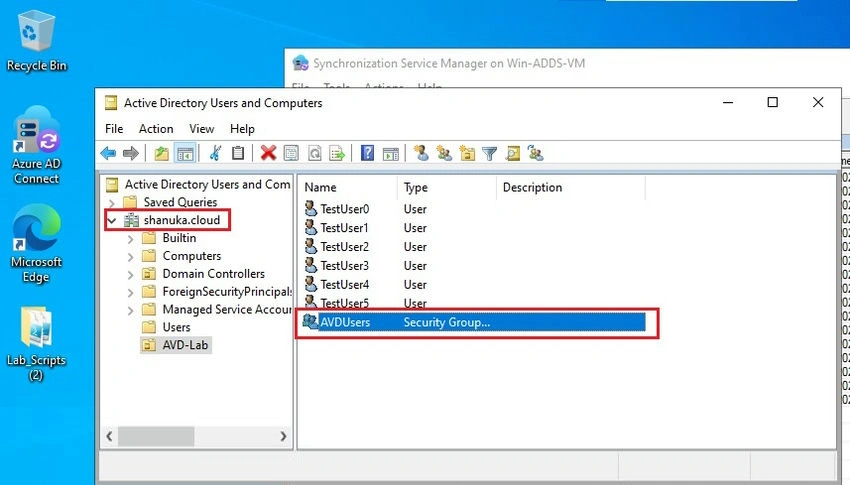Select Managed Service Accounts in tree
Image resolution: width=850 pixels, height=485 pixels.
click(227, 309)
